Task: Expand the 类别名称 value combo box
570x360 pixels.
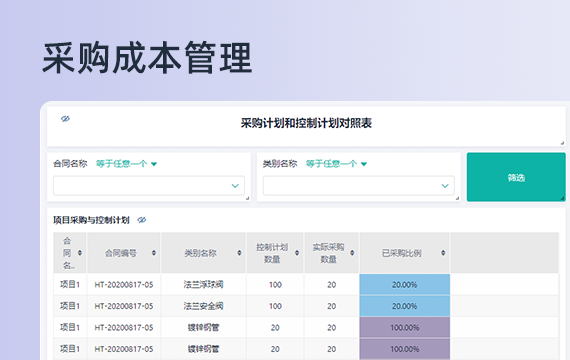Action: (x=359, y=186)
